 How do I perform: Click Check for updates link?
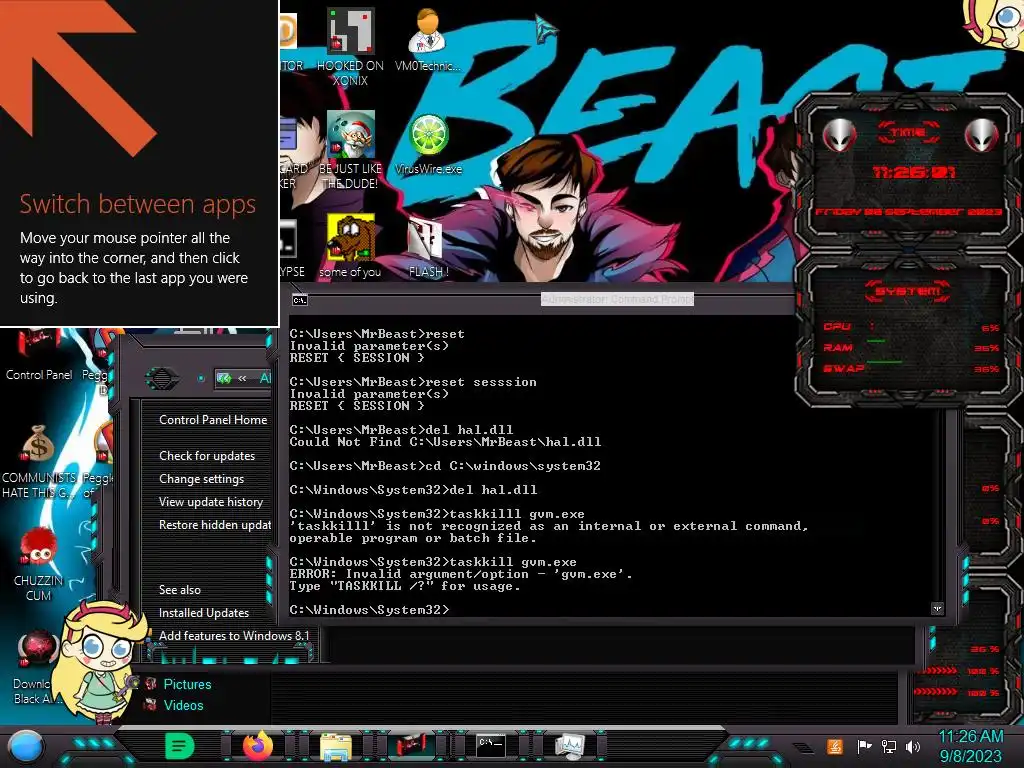pyautogui.click(x=207, y=456)
